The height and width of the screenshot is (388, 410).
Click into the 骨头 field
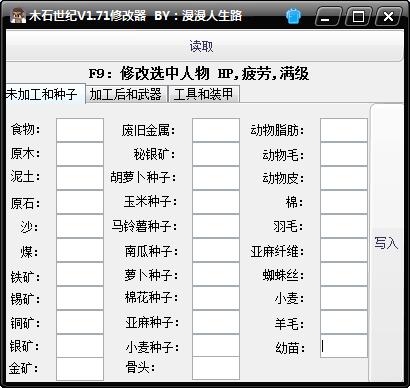pyautogui.click(x=216, y=368)
